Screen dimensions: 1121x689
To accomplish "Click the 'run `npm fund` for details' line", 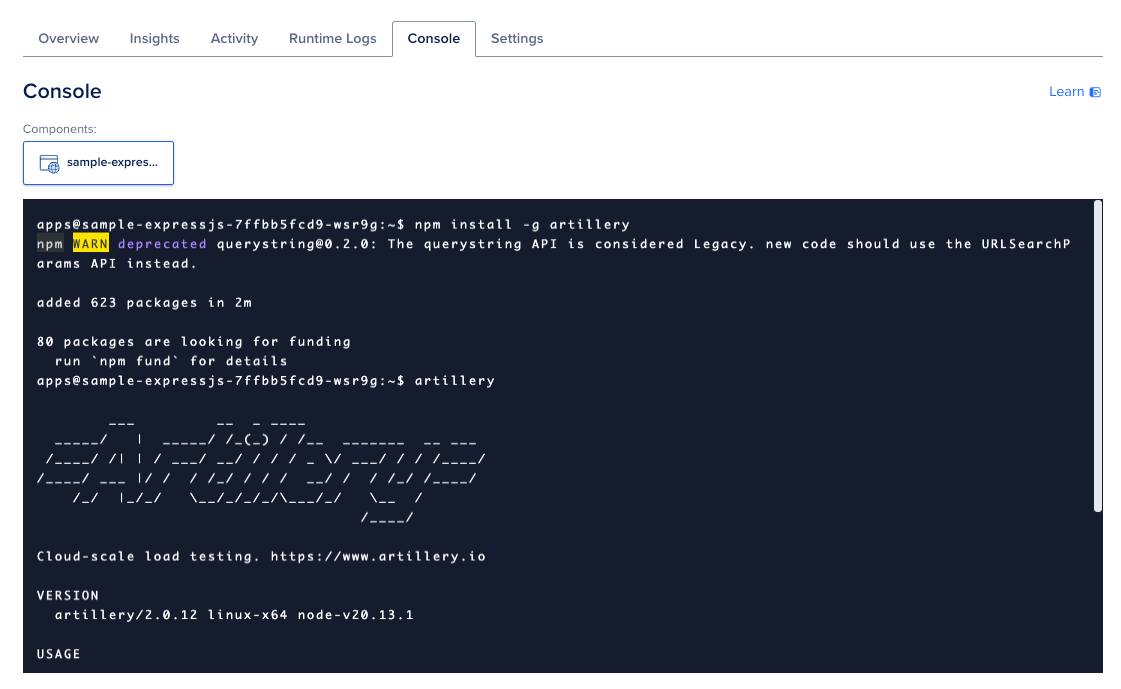I will pyautogui.click(x=171, y=361).
